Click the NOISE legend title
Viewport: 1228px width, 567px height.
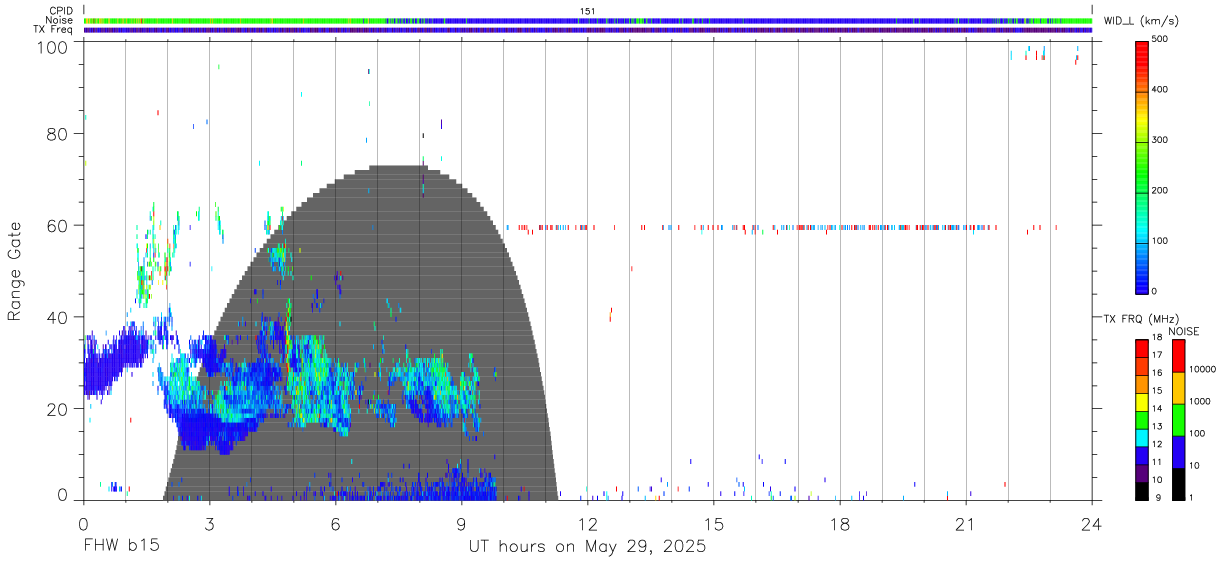click(1183, 331)
